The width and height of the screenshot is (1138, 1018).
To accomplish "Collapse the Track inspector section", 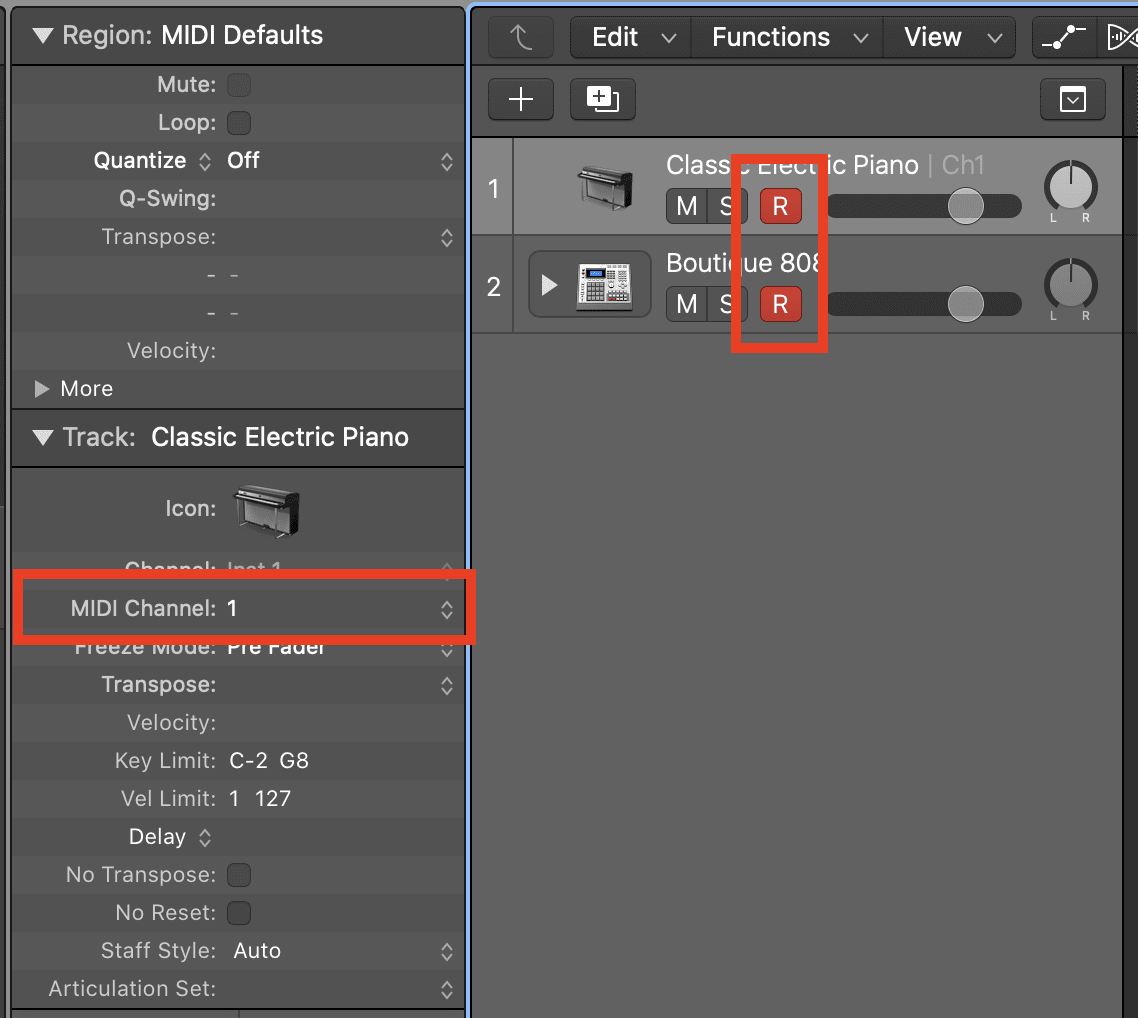I will (x=44, y=438).
